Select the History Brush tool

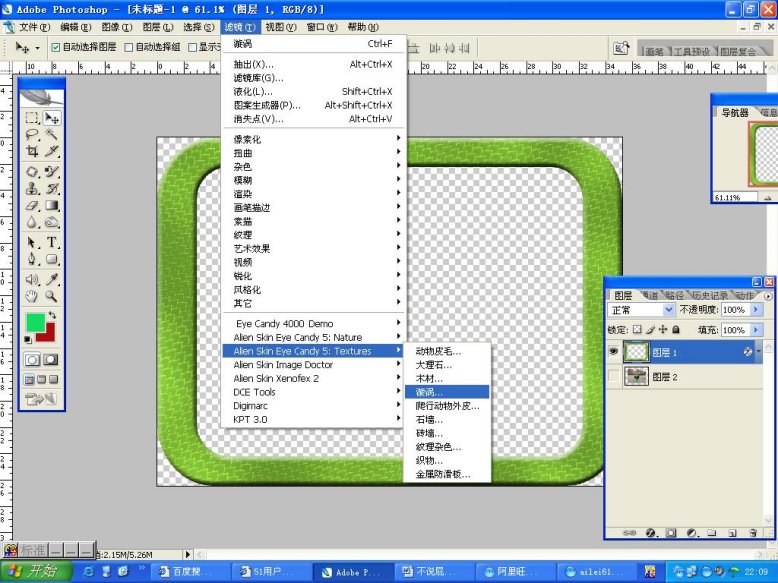(52, 189)
